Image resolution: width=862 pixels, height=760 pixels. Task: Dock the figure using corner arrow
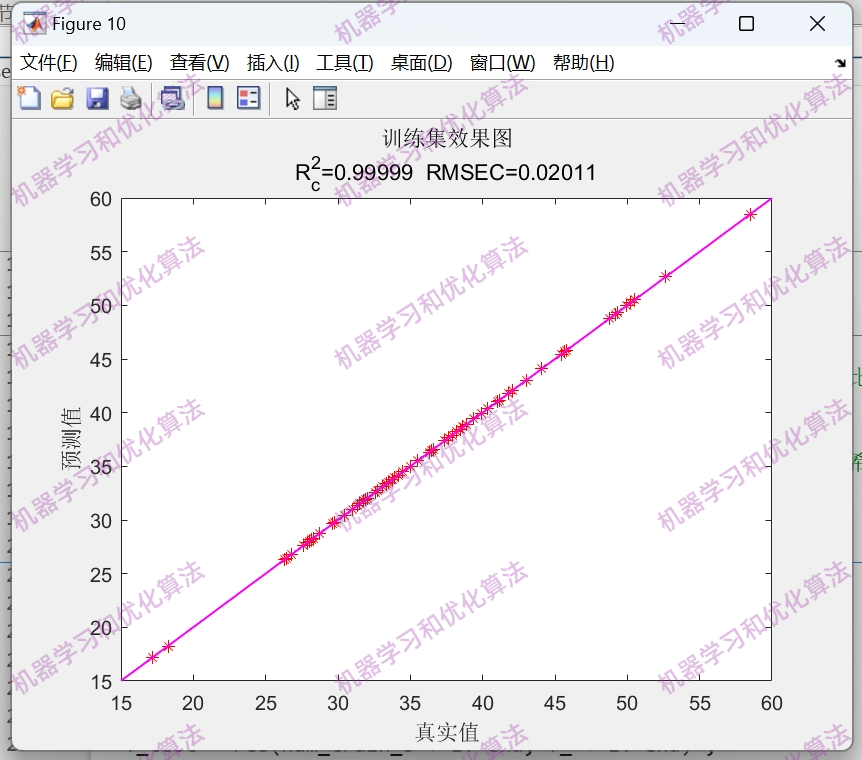tap(840, 63)
